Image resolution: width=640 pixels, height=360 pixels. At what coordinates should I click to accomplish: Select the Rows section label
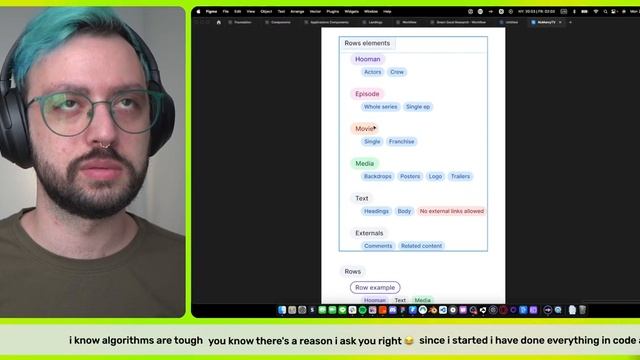pos(353,271)
